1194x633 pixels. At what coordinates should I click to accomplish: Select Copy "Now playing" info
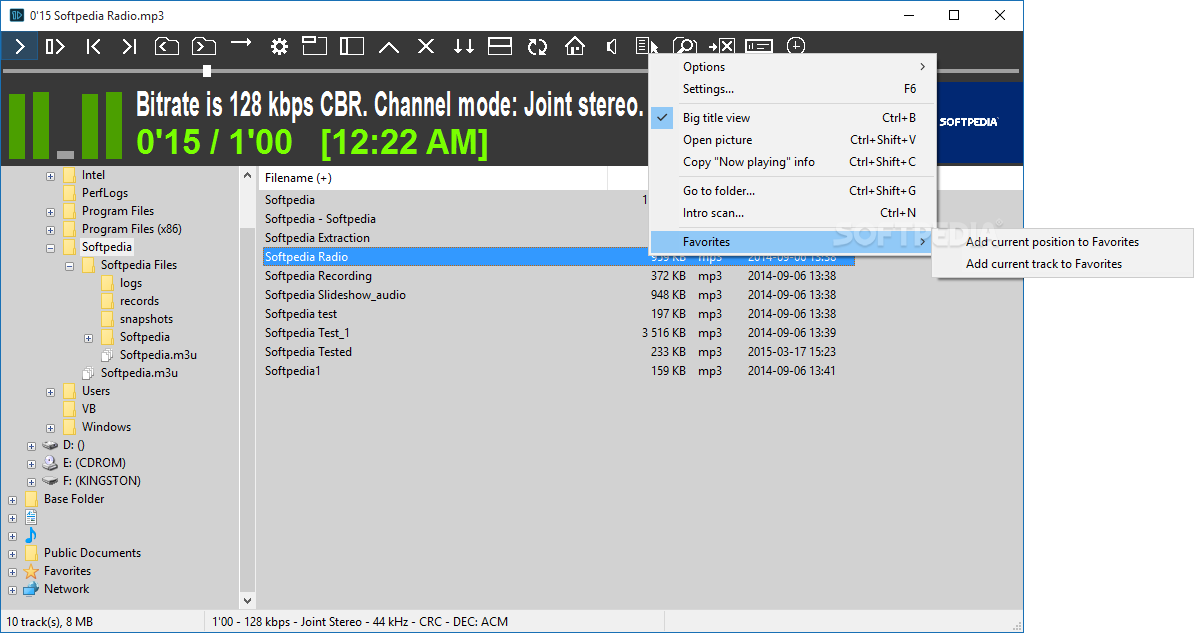[x=792, y=162]
